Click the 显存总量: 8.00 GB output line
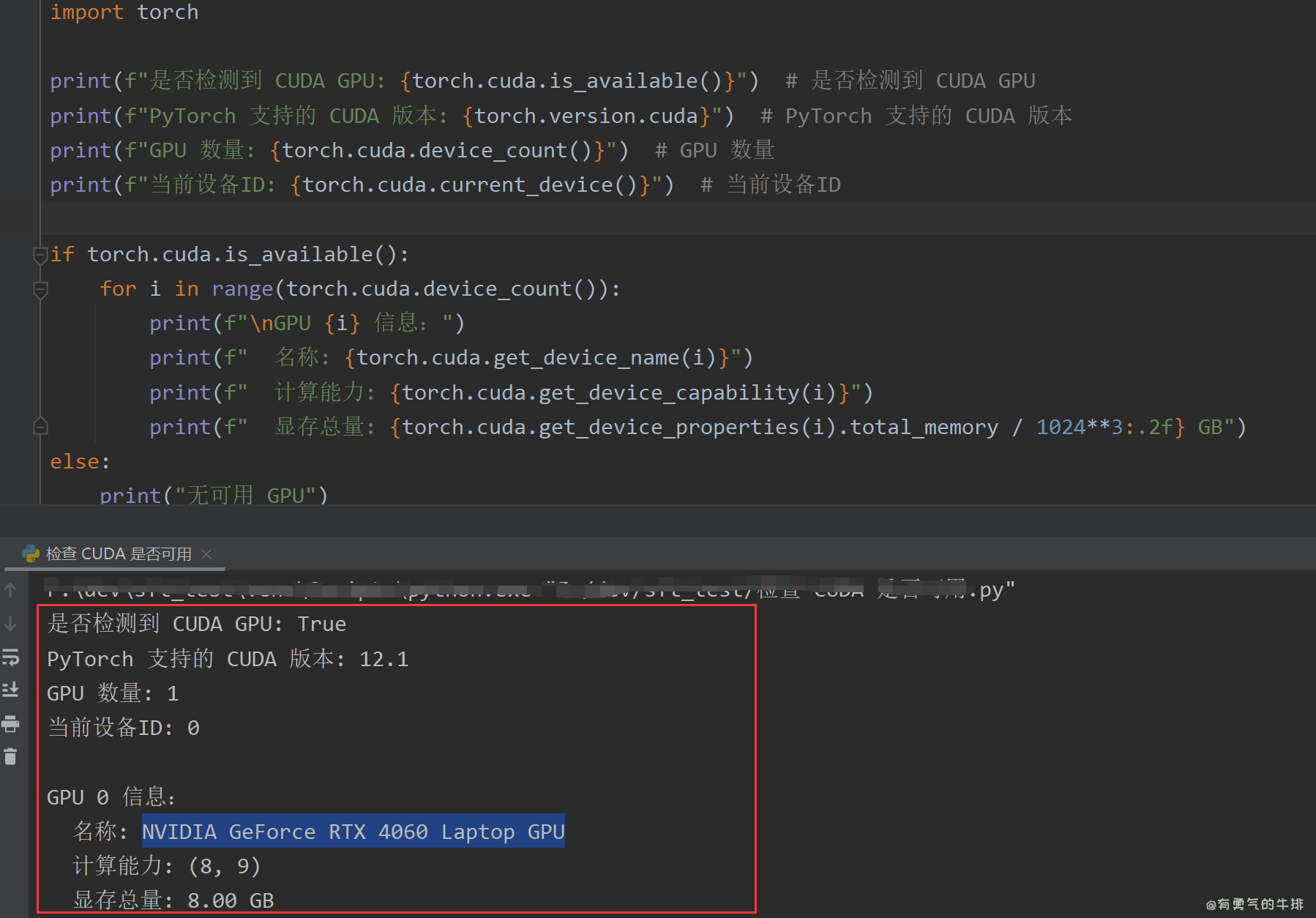Image resolution: width=1316 pixels, height=918 pixels. click(x=173, y=900)
